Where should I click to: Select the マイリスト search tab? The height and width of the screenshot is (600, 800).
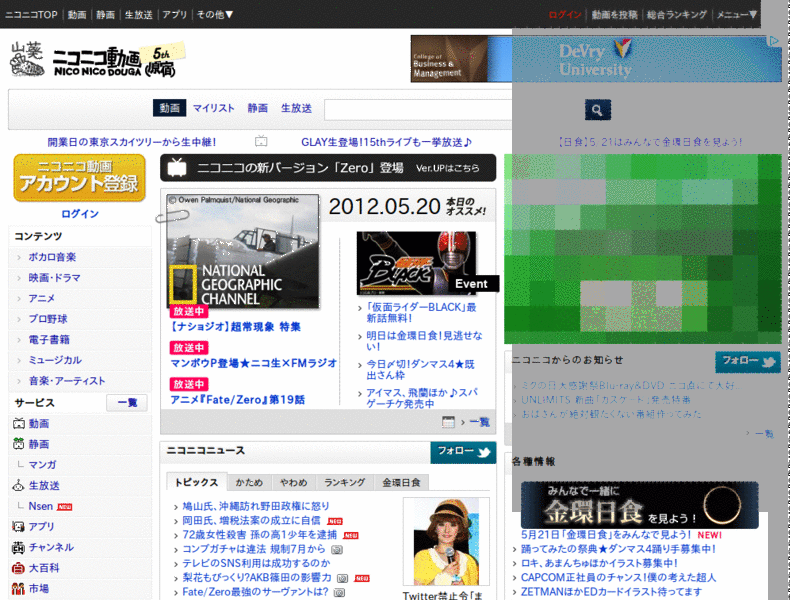[214, 108]
